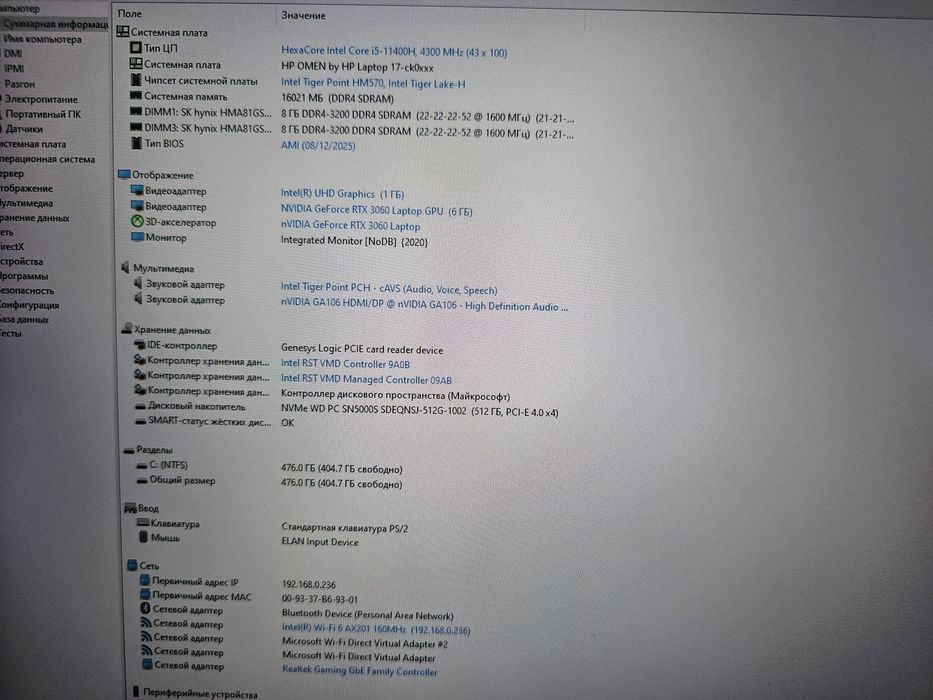Click the Значение column header
Image resolution: width=933 pixels, height=700 pixels.
click(x=303, y=15)
